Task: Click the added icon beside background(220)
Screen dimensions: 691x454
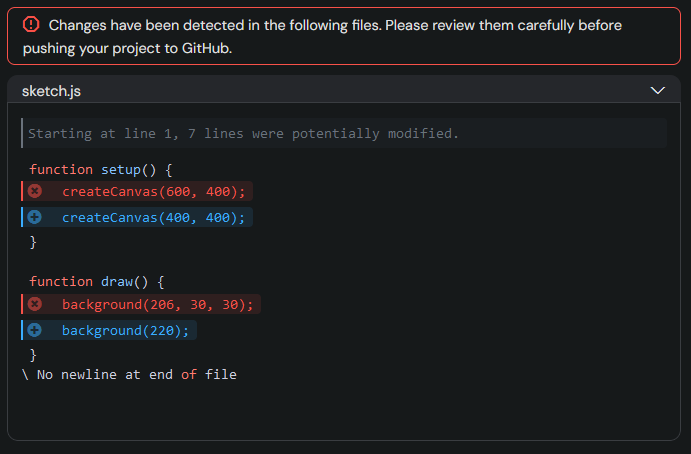Action: pyautogui.click(x=35, y=330)
